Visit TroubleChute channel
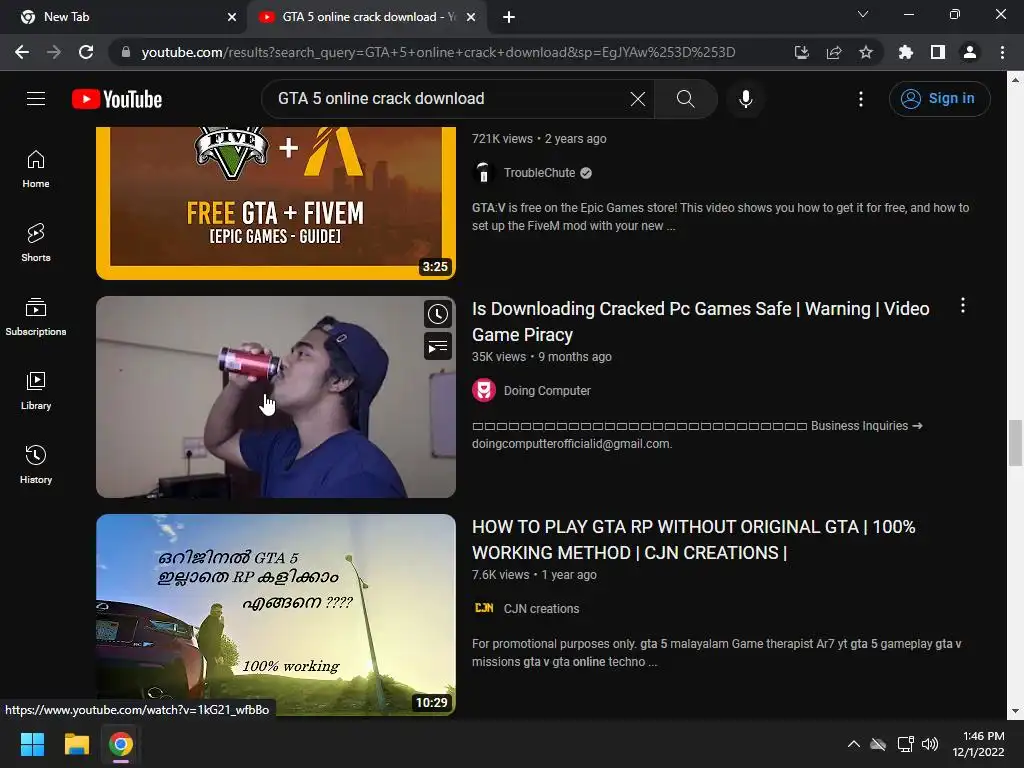The width and height of the screenshot is (1024, 768). click(539, 173)
